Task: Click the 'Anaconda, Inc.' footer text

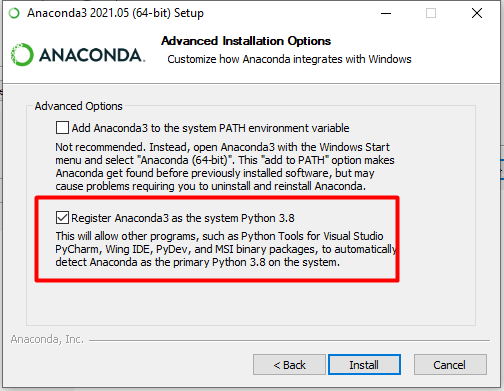Action: (x=47, y=339)
